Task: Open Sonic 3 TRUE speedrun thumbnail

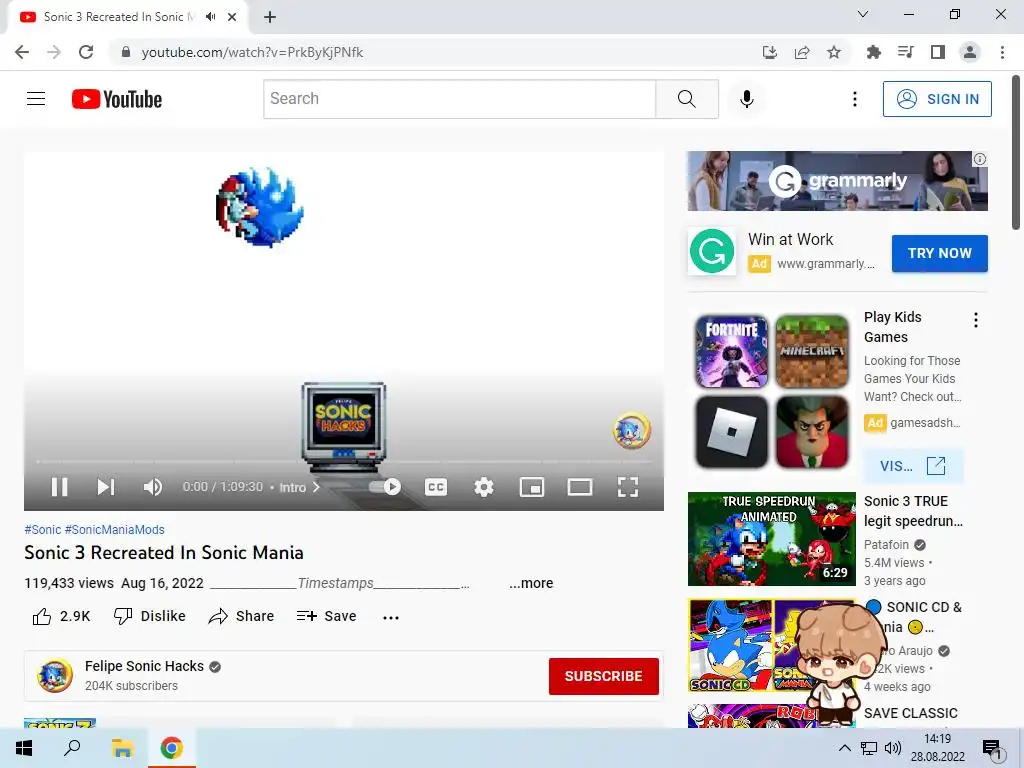Action: point(771,539)
